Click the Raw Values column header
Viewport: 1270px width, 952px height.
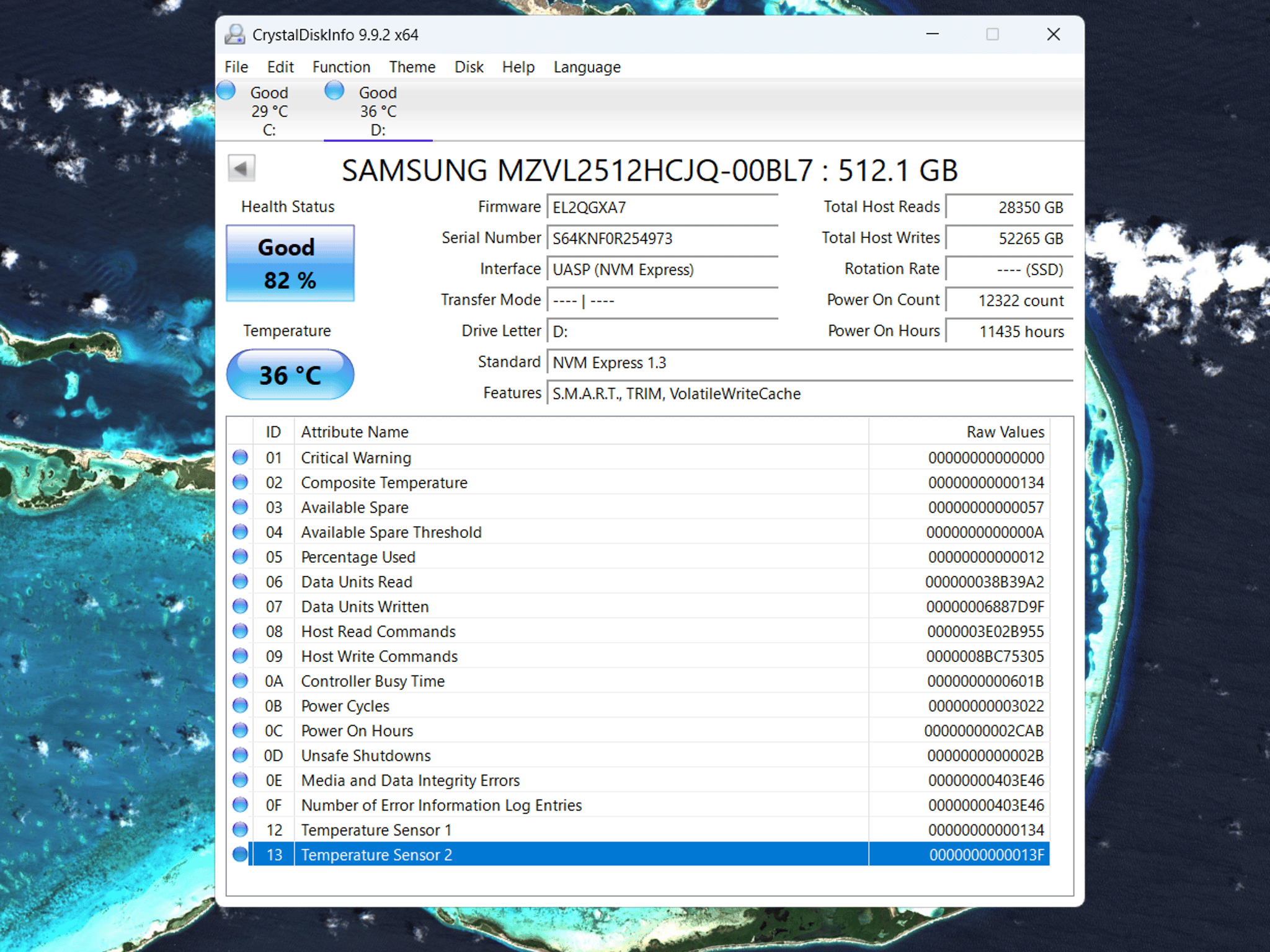coord(959,431)
